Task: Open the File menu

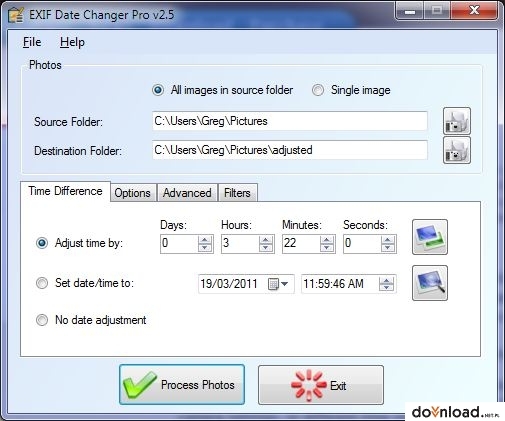Action: click(x=32, y=42)
